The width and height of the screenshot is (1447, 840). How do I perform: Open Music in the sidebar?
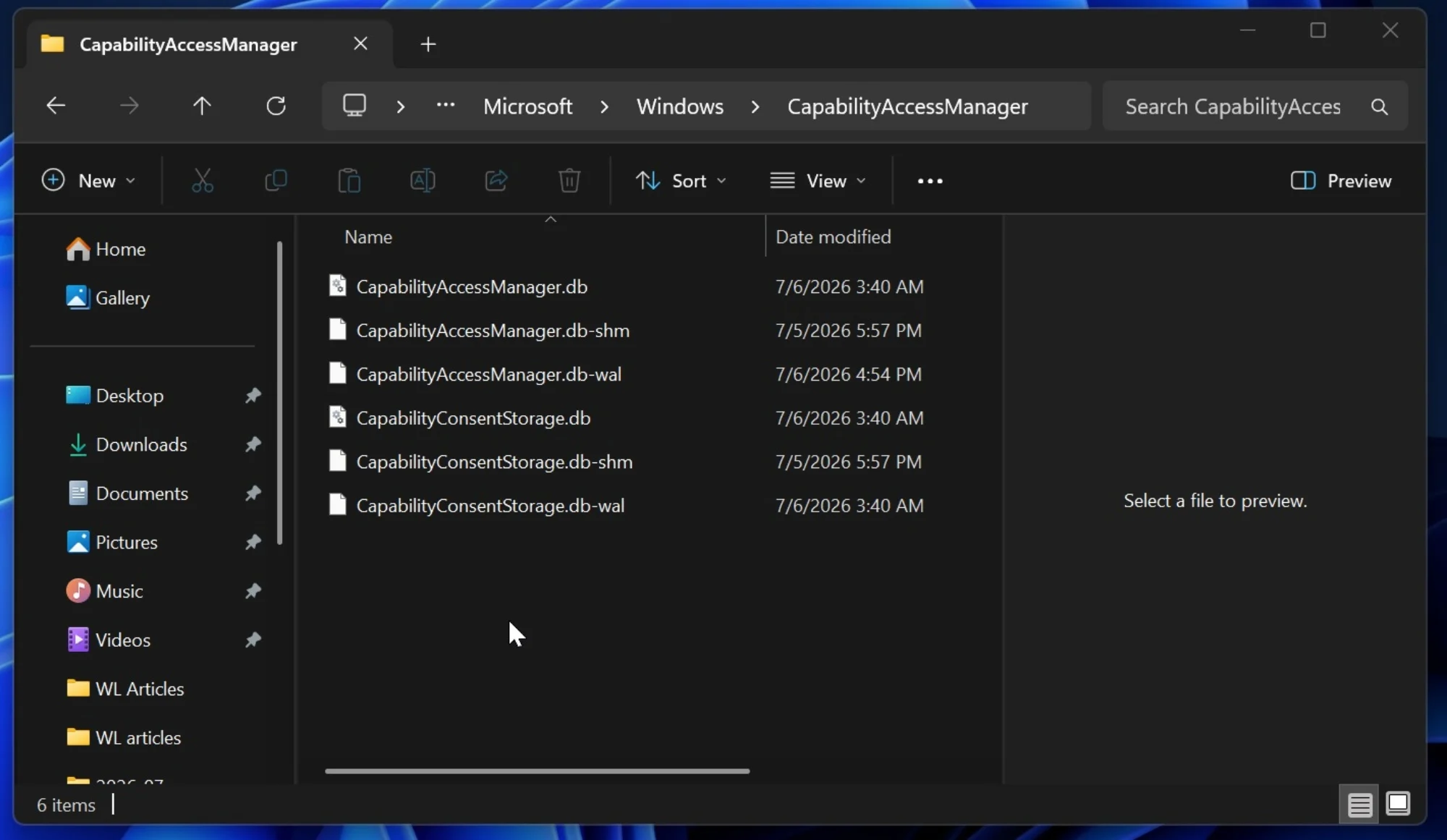click(x=105, y=590)
